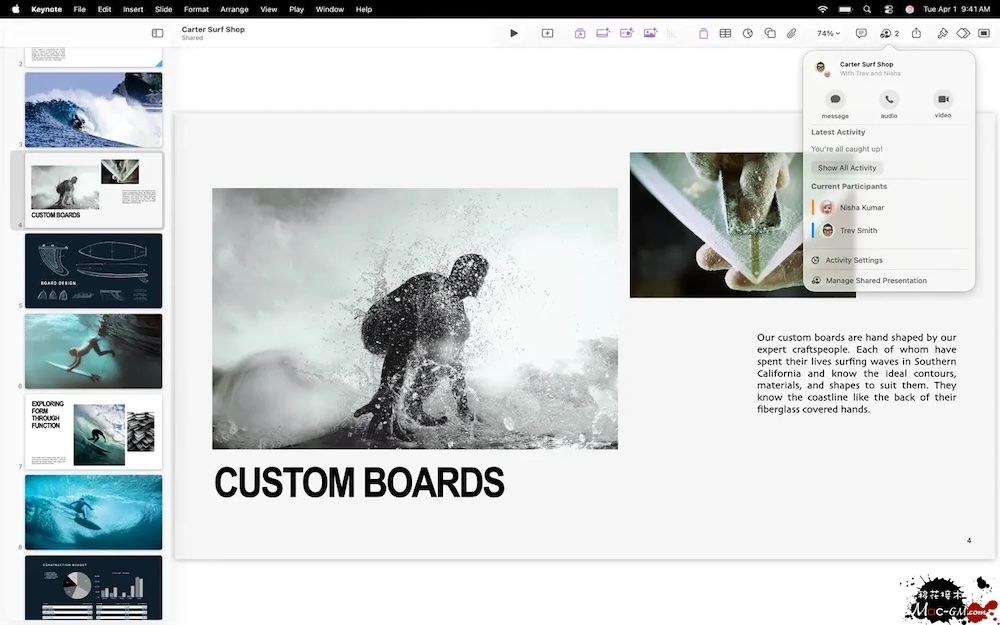Open the Comment toolbar icon
1000x625 pixels.
tap(861, 33)
